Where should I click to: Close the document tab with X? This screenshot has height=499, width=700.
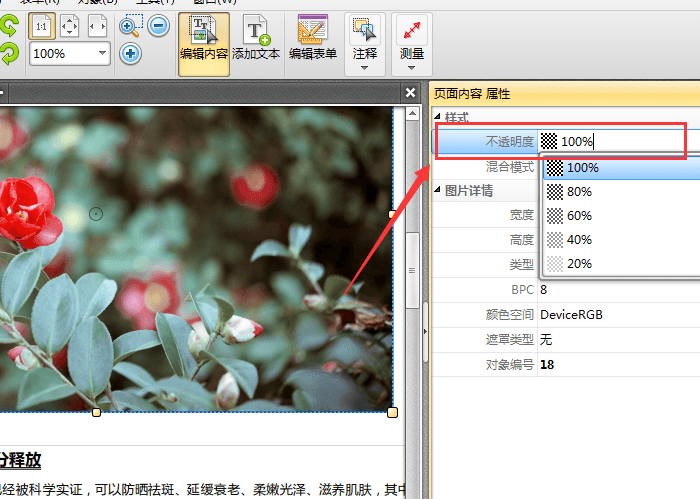tap(410, 93)
